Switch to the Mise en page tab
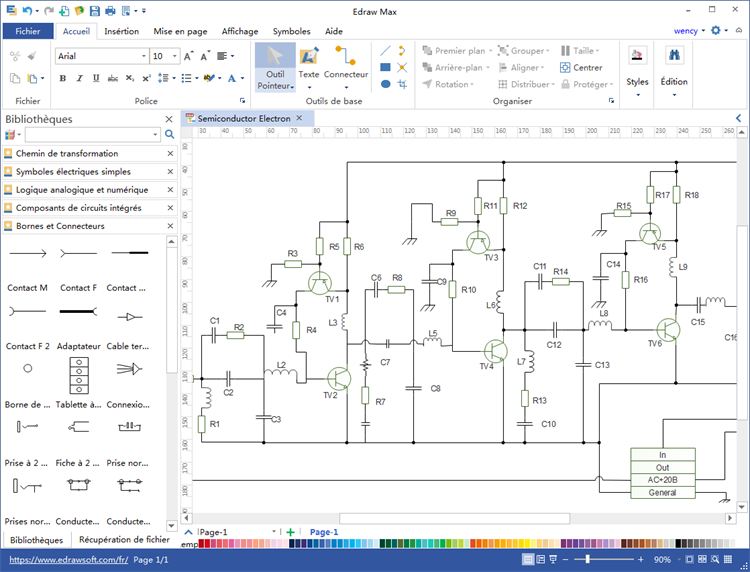This screenshot has width=750, height=572. (180, 31)
